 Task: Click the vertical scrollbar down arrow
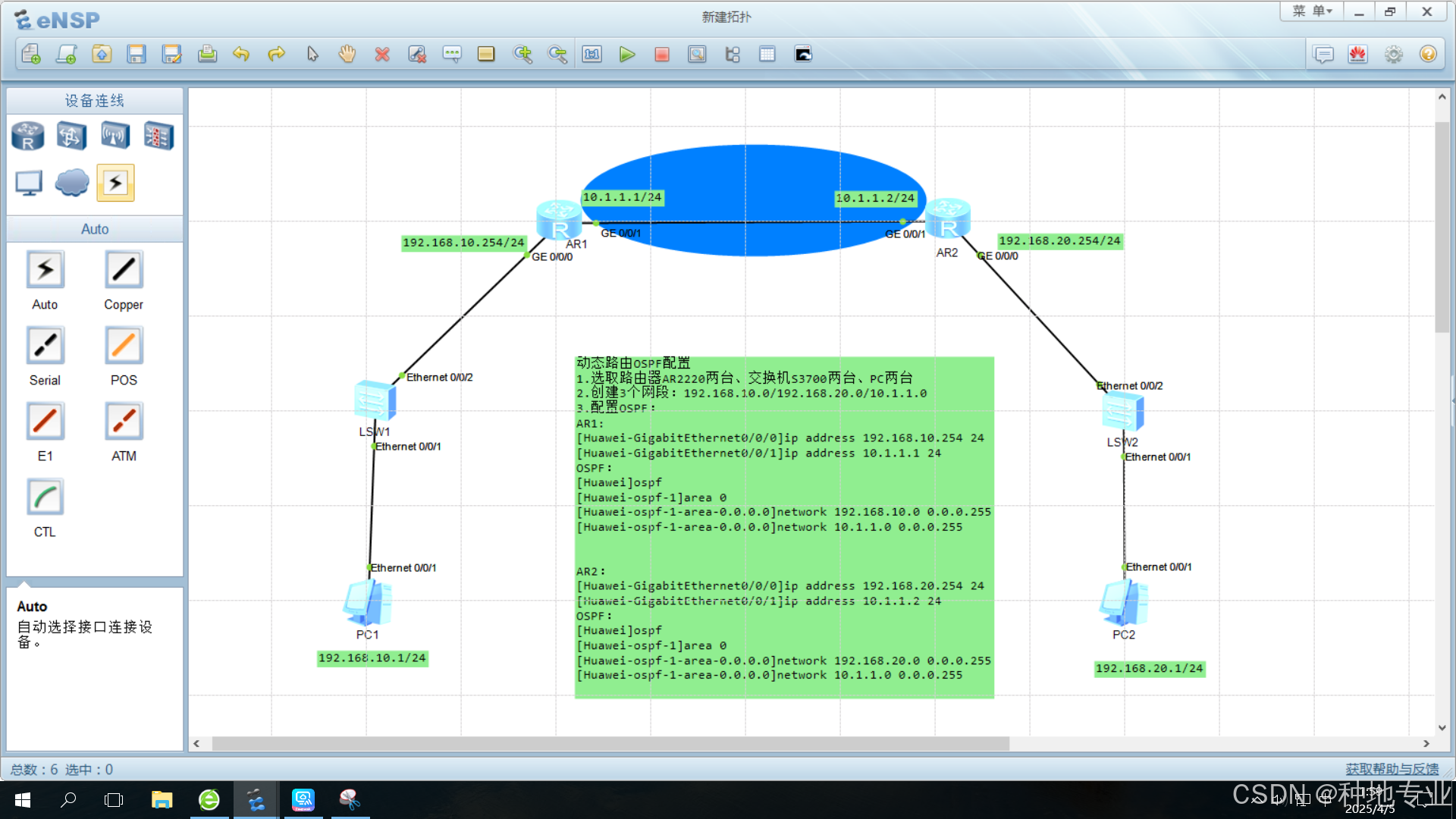(1442, 727)
